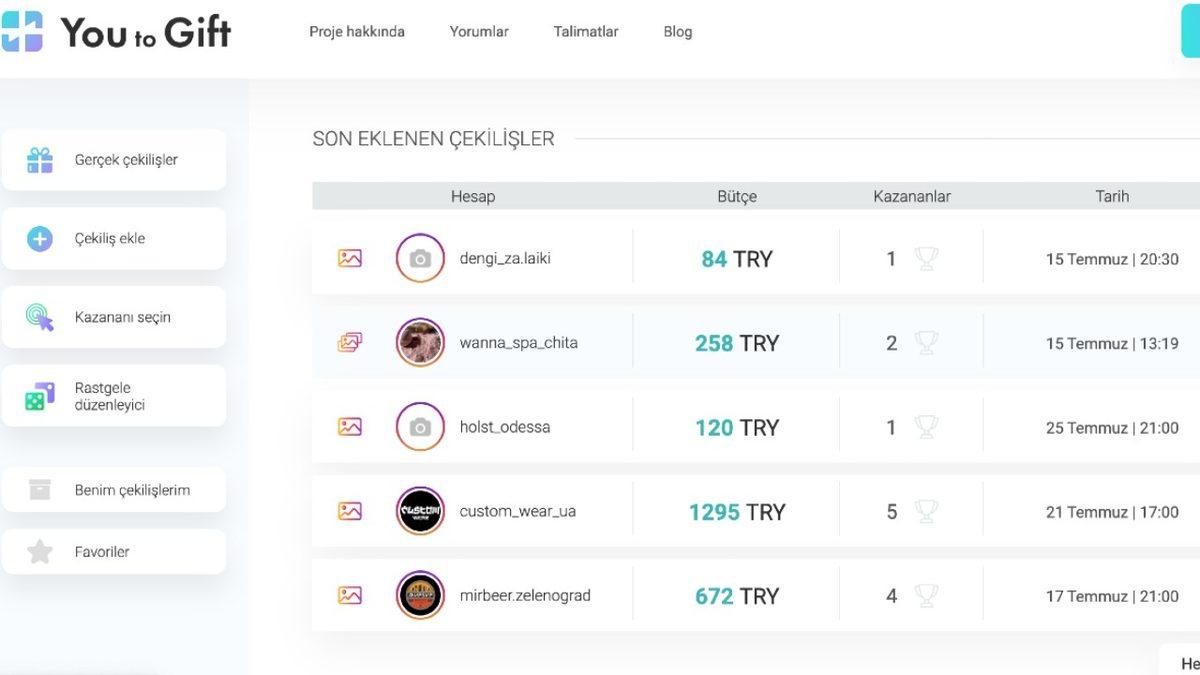Click the You to Gift logo
The image size is (1200, 675).
[x=116, y=32]
